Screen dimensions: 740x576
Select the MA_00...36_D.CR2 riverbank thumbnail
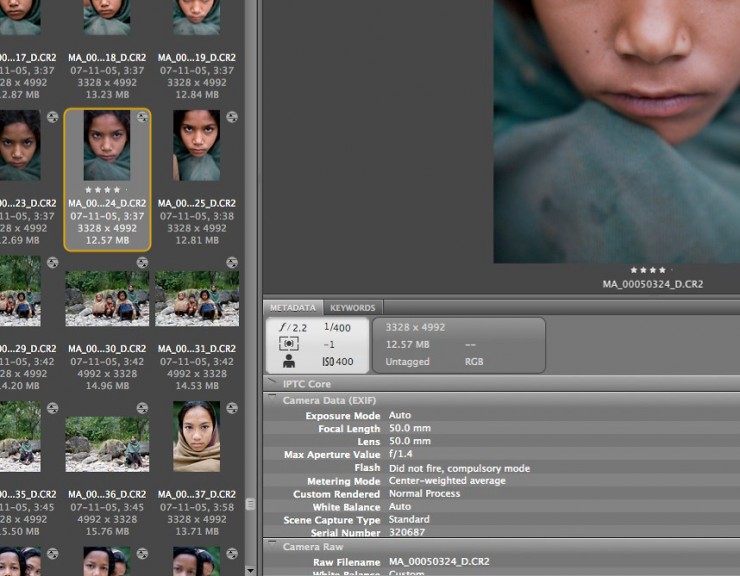click(x=107, y=444)
